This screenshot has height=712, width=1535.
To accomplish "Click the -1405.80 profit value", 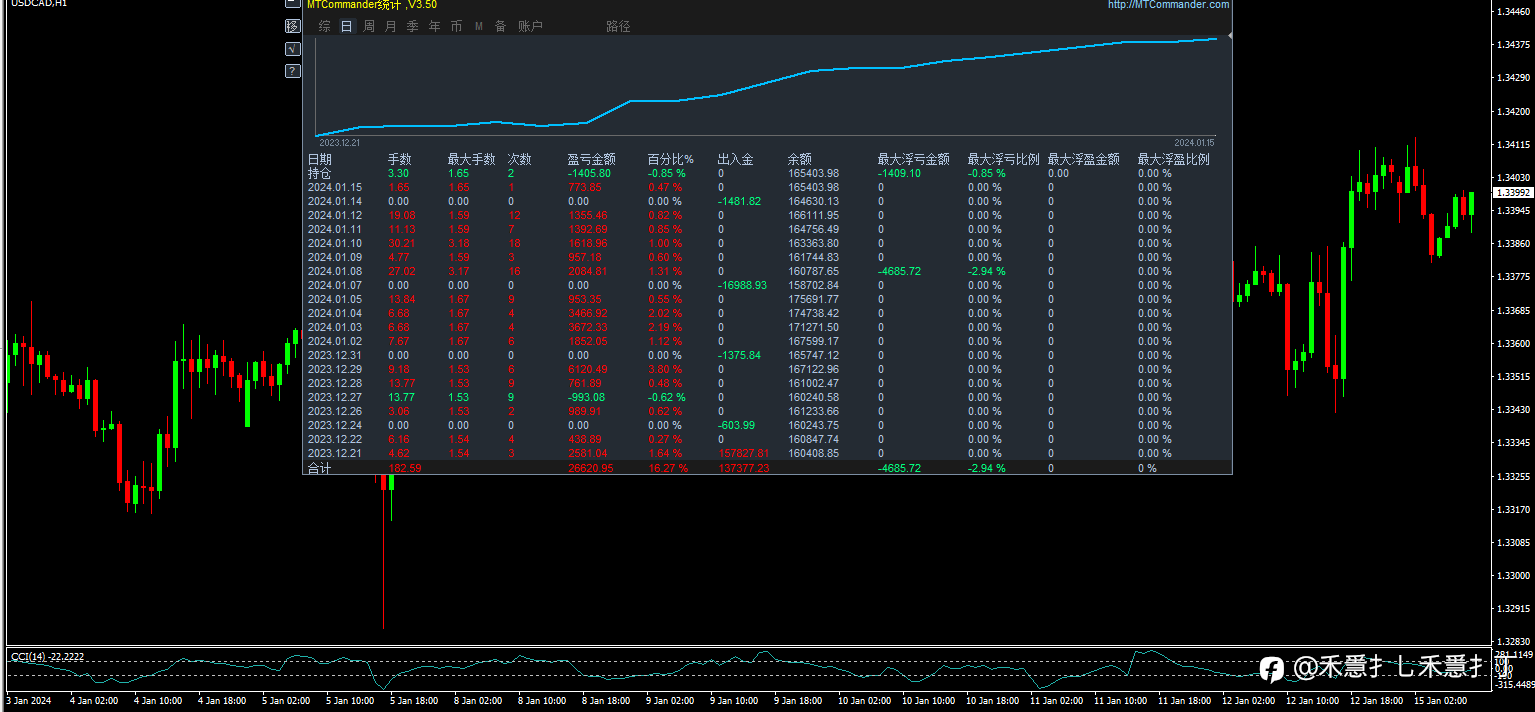I will pos(589,173).
